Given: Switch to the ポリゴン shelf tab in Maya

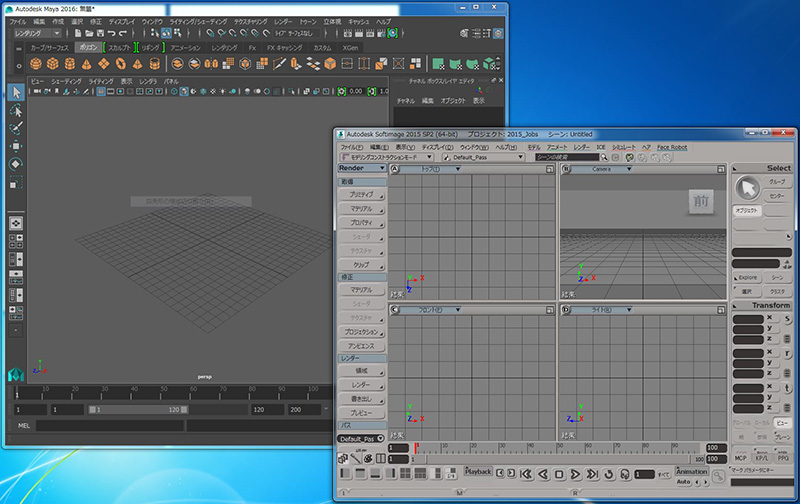Looking at the screenshot, I should point(88,47).
